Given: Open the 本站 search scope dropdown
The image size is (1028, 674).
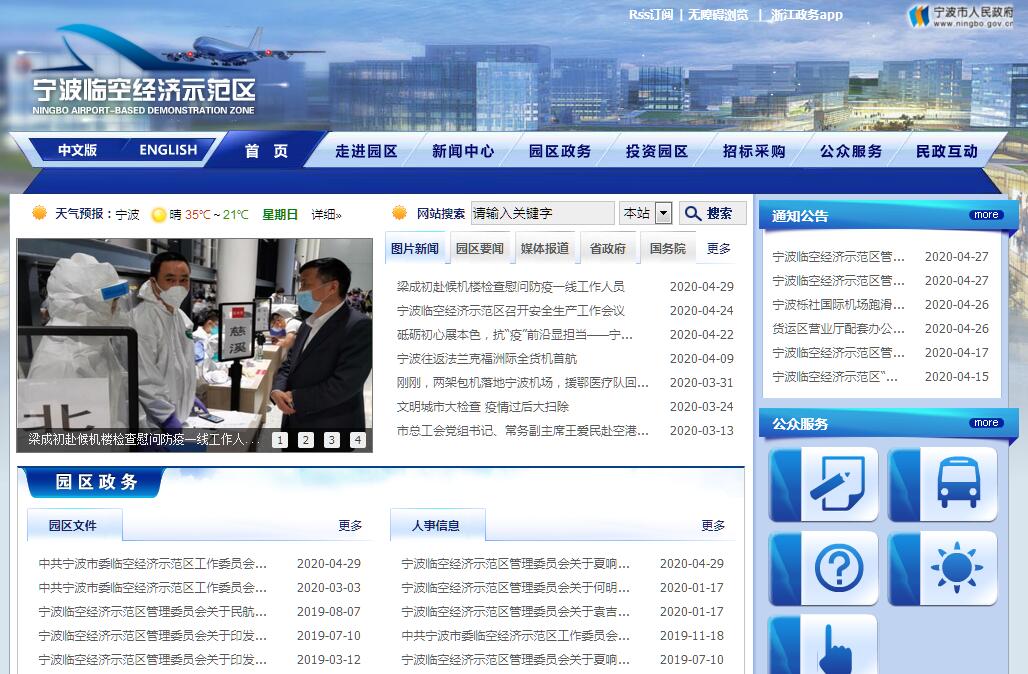Looking at the screenshot, I should tap(646, 213).
